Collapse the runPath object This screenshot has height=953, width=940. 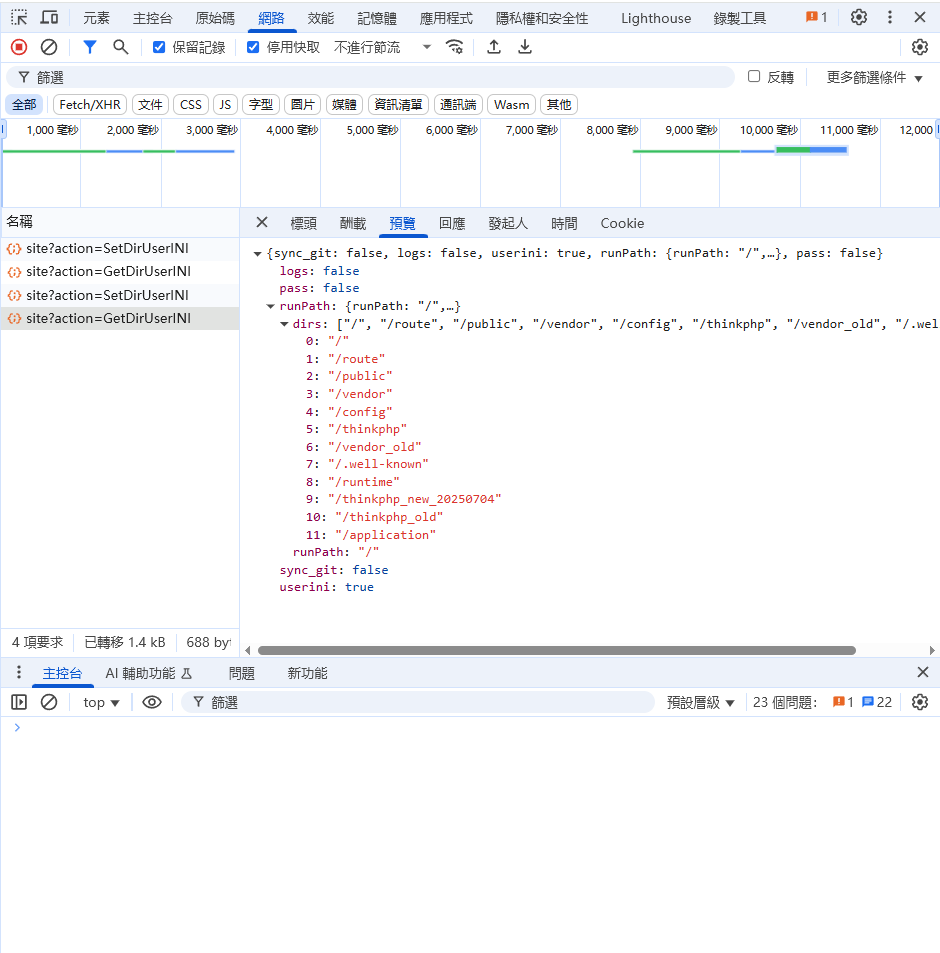pos(271,306)
